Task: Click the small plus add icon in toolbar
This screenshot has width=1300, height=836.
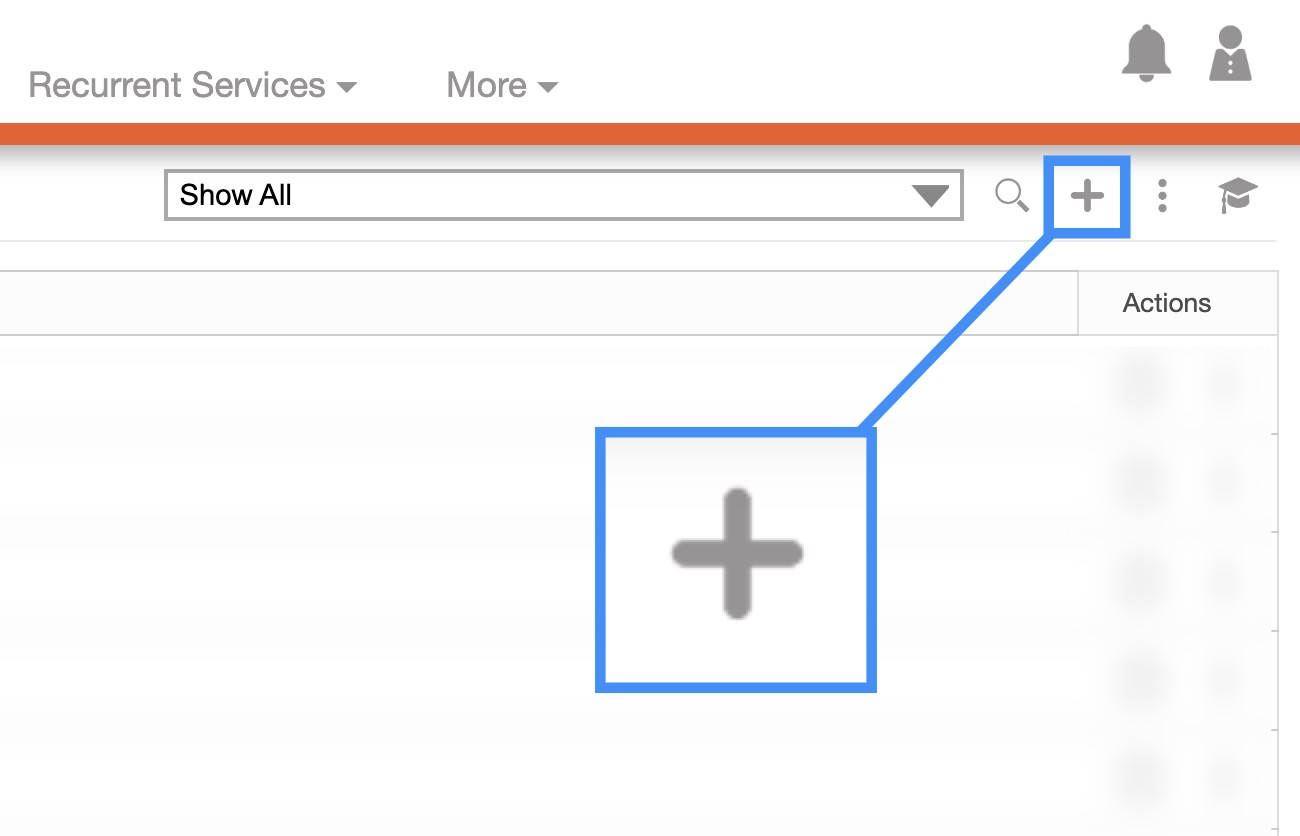Action: click(1087, 196)
